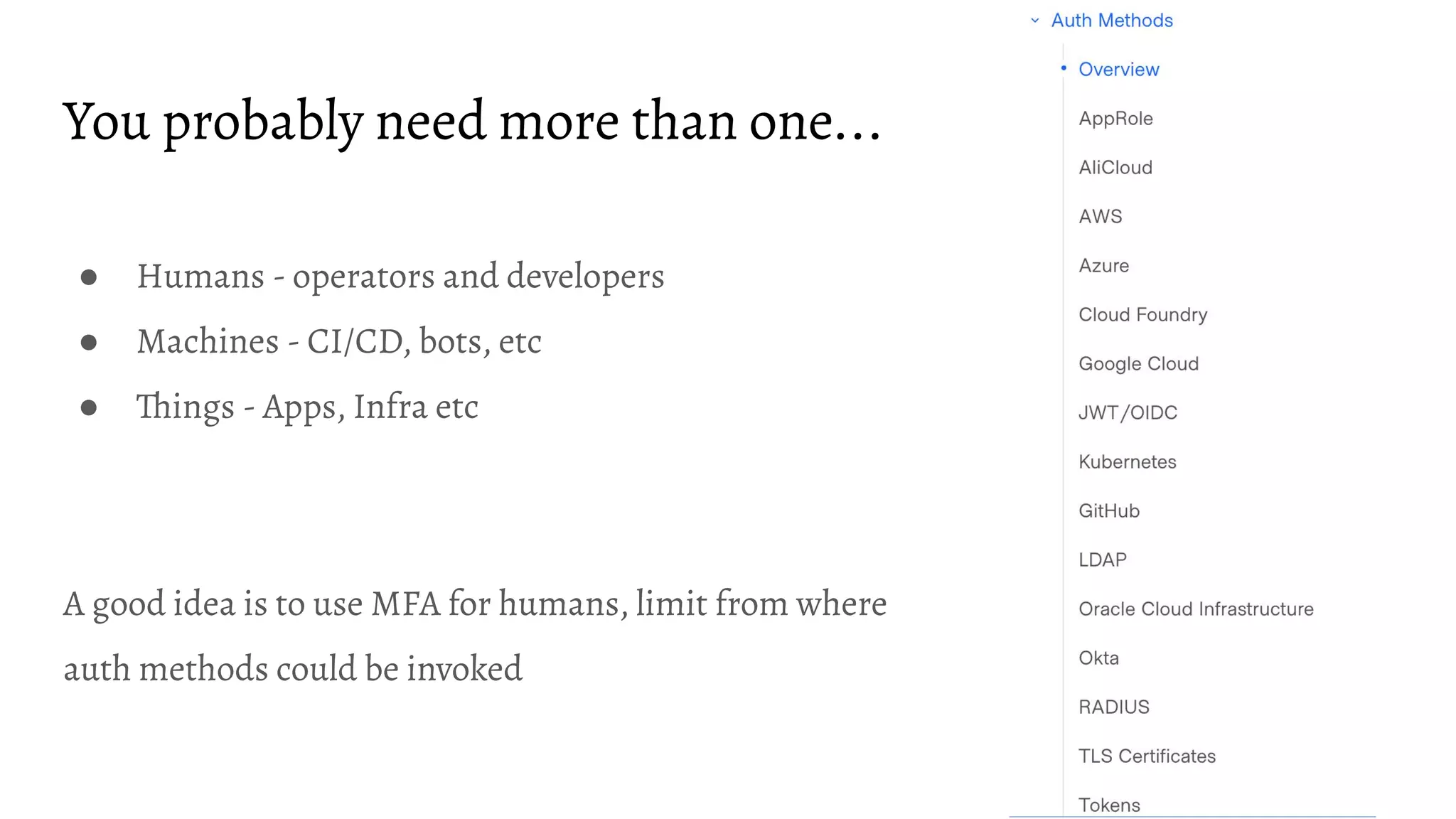Image resolution: width=1456 pixels, height=819 pixels.
Task: Open the Auth Methods section heading
Action: tap(1112, 21)
